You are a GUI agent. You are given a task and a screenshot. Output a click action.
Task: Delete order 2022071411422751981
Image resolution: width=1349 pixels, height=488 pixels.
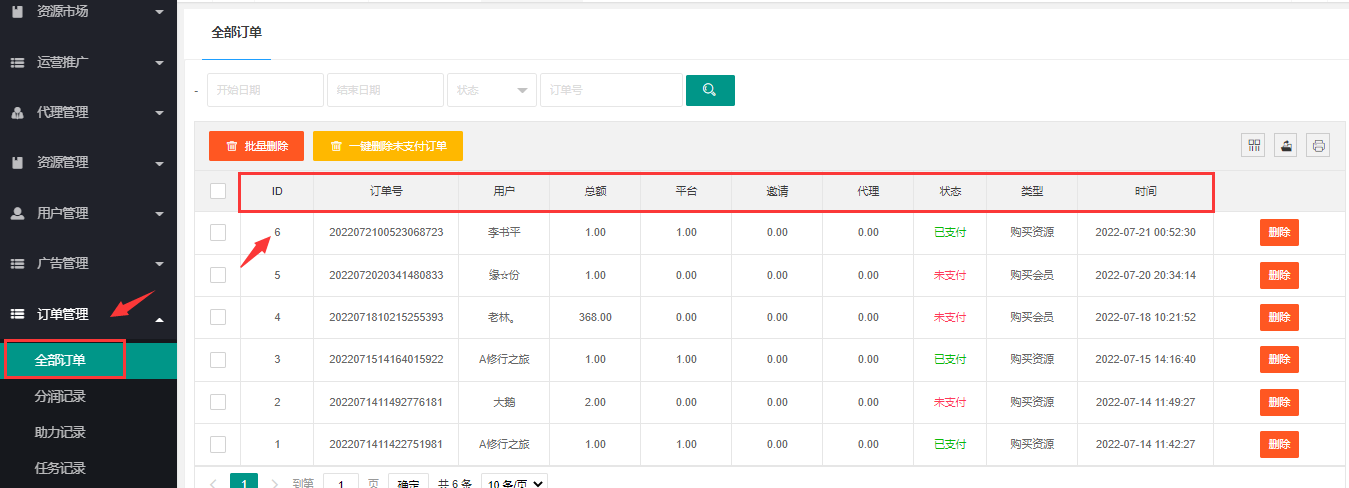pos(1279,444)
